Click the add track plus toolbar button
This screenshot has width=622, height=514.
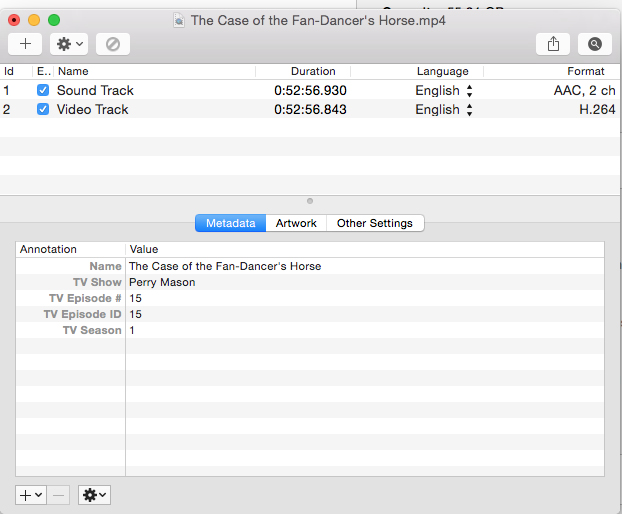pos(25,44)
